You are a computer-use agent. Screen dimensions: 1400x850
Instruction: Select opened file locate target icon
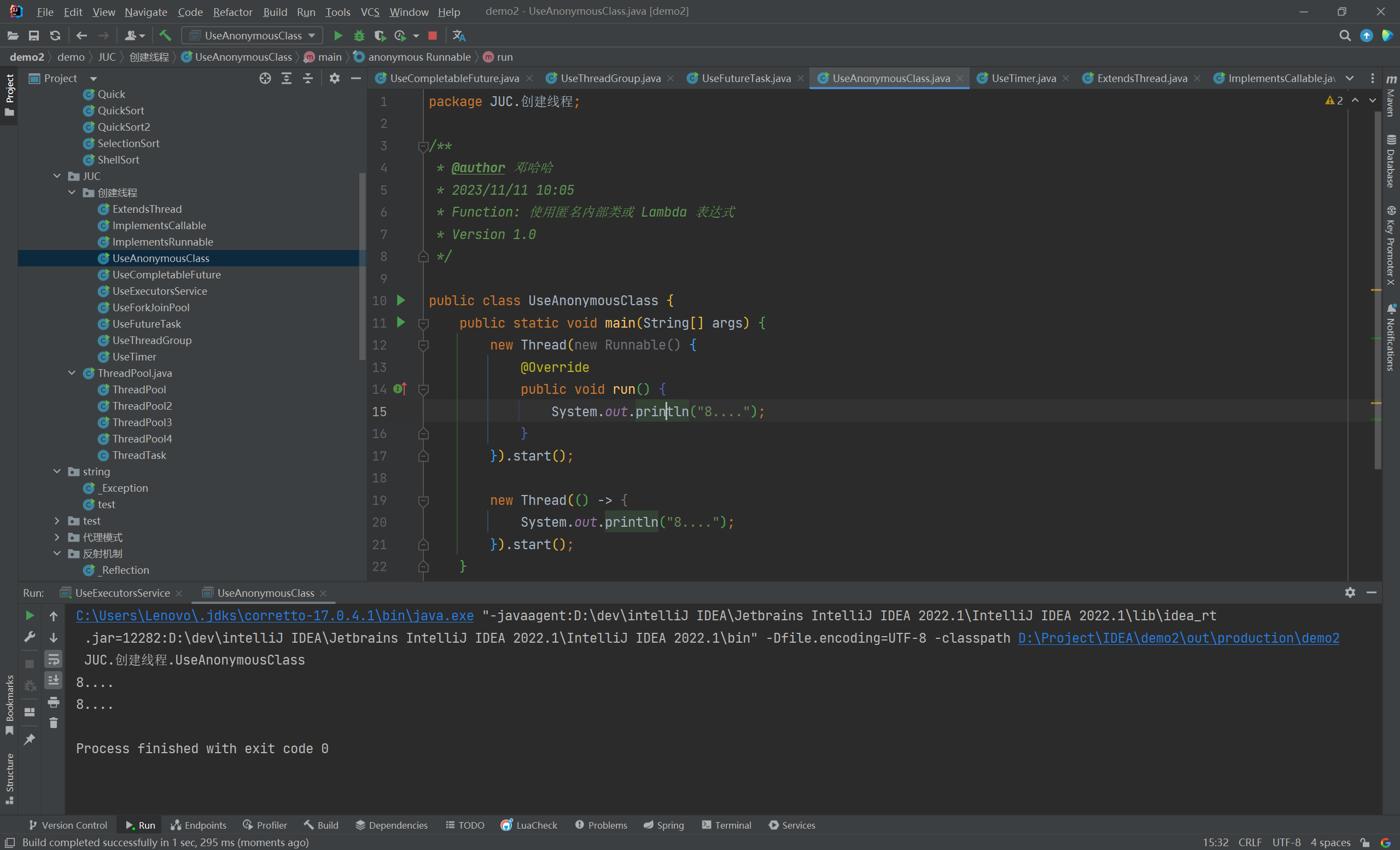265,78
